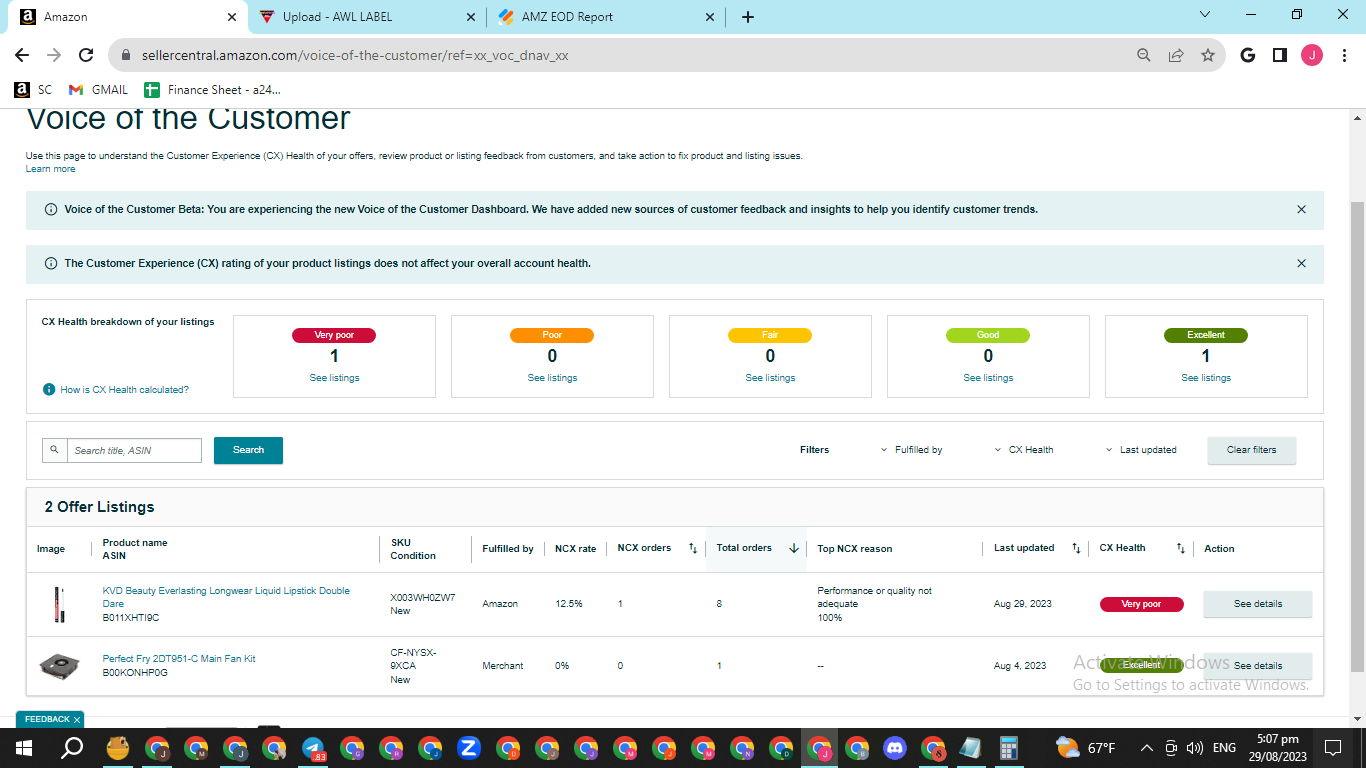Open the volume control in system tray
This screenshot has width=1366, height=768.
pos(1194,748)
